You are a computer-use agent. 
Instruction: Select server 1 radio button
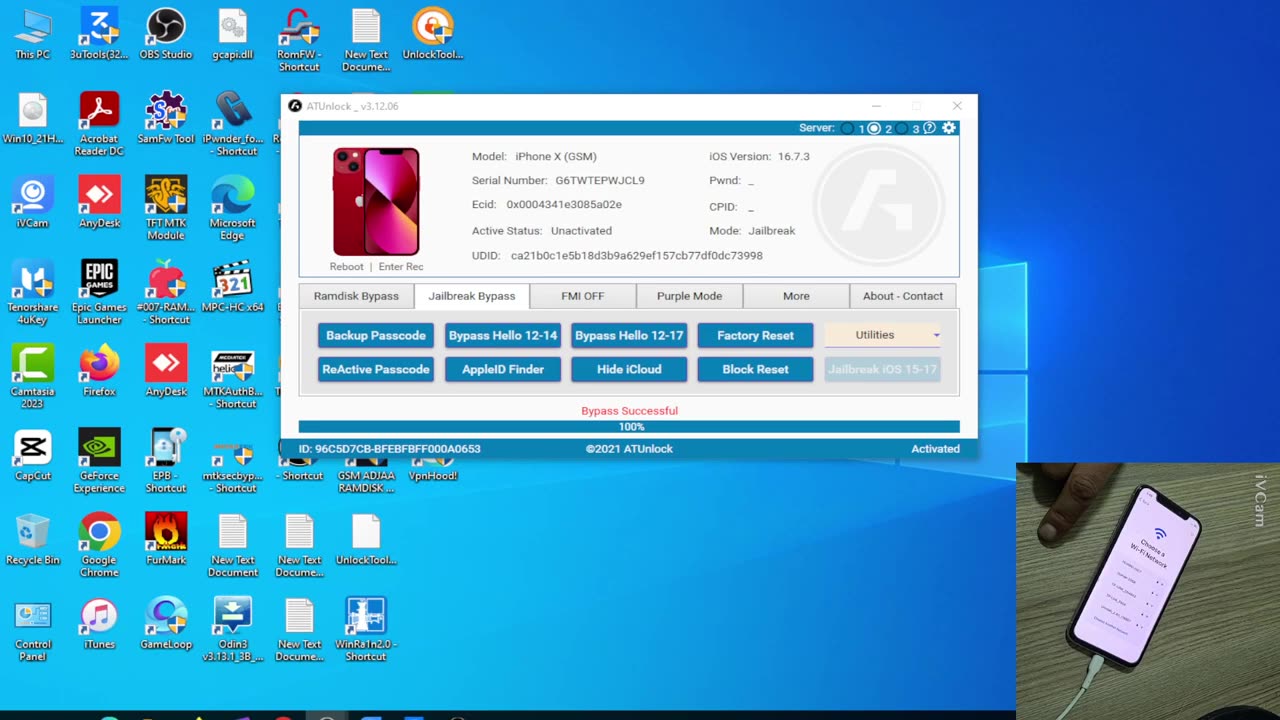[x=848, y=128]
